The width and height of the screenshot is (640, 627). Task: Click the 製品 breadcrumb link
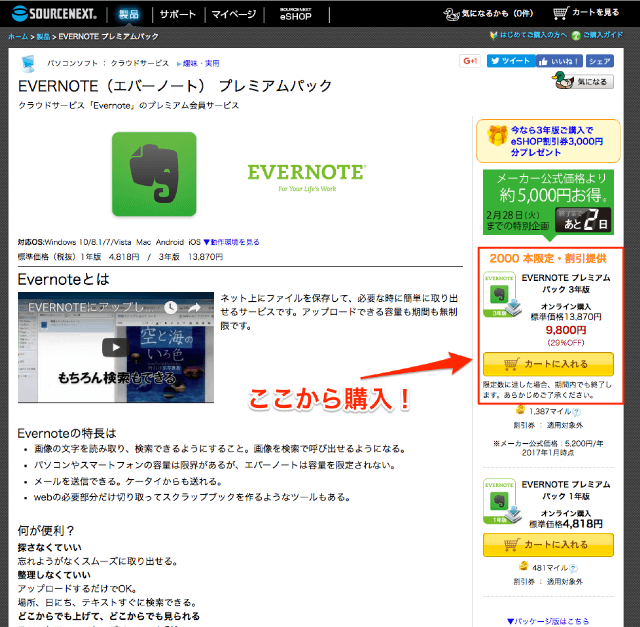click(43, 37)
